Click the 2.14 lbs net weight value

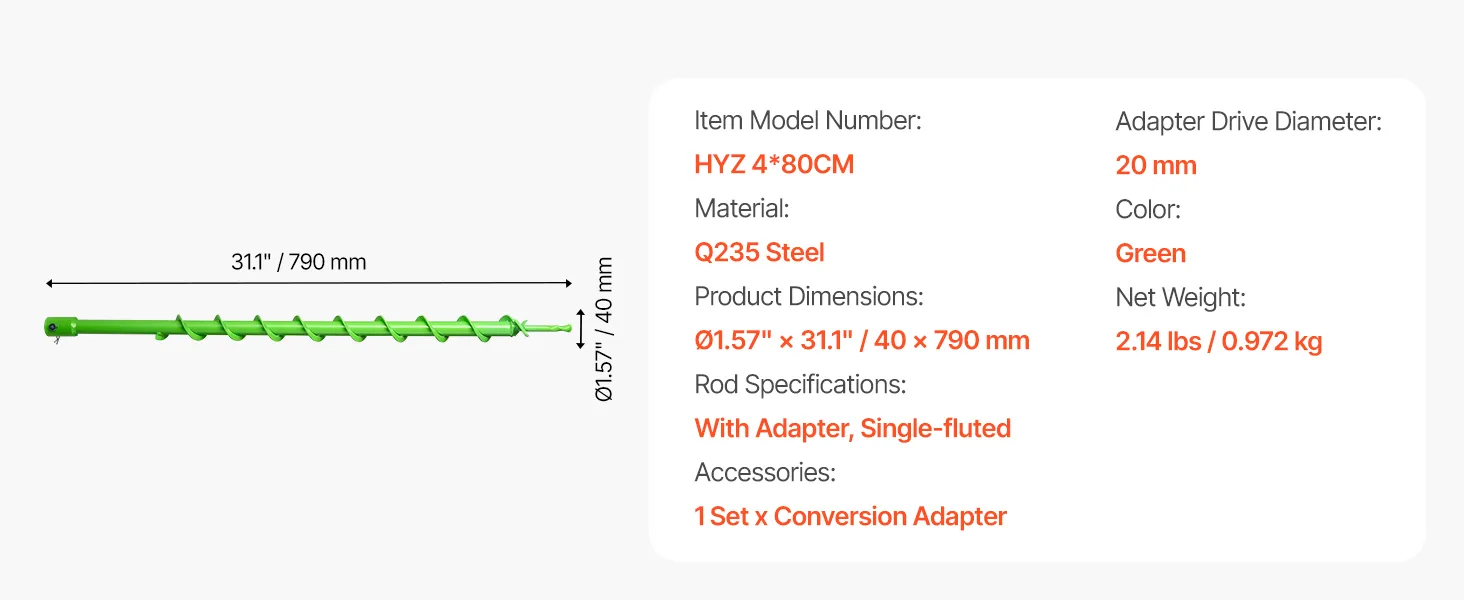(x=1219, y=341)
